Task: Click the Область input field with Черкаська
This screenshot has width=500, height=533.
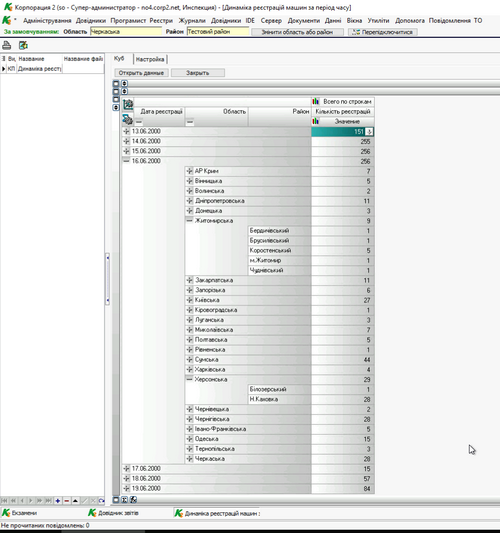Action: pos(126,32)
